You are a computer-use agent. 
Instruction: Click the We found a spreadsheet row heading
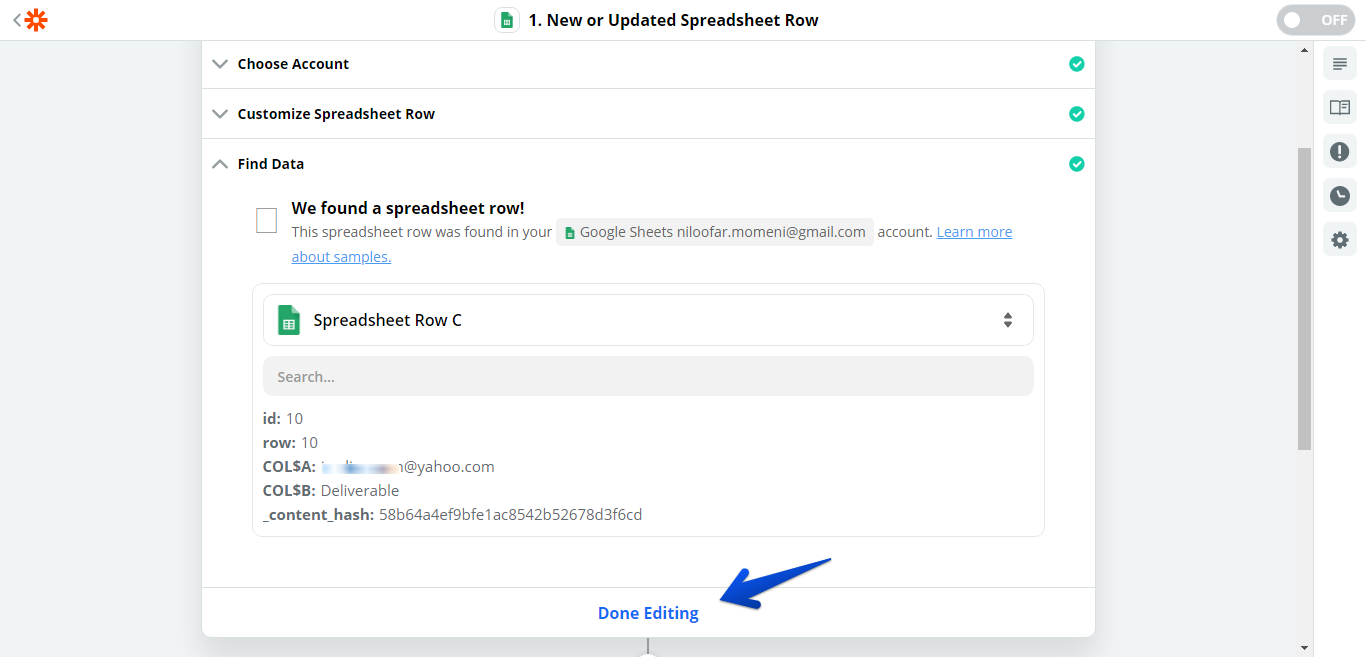[408, 208]
